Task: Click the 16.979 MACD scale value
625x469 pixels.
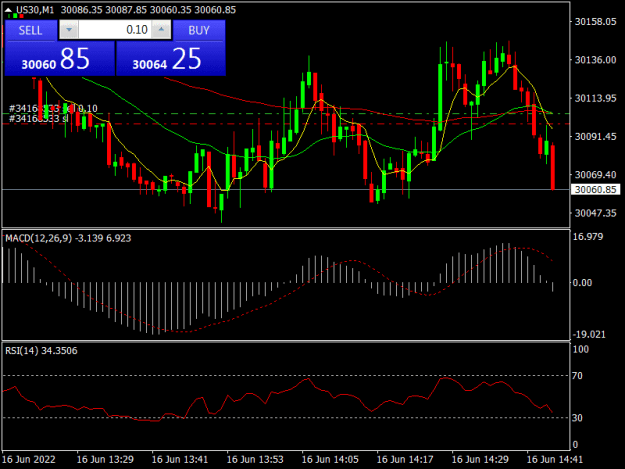Action: pos(588,237)
